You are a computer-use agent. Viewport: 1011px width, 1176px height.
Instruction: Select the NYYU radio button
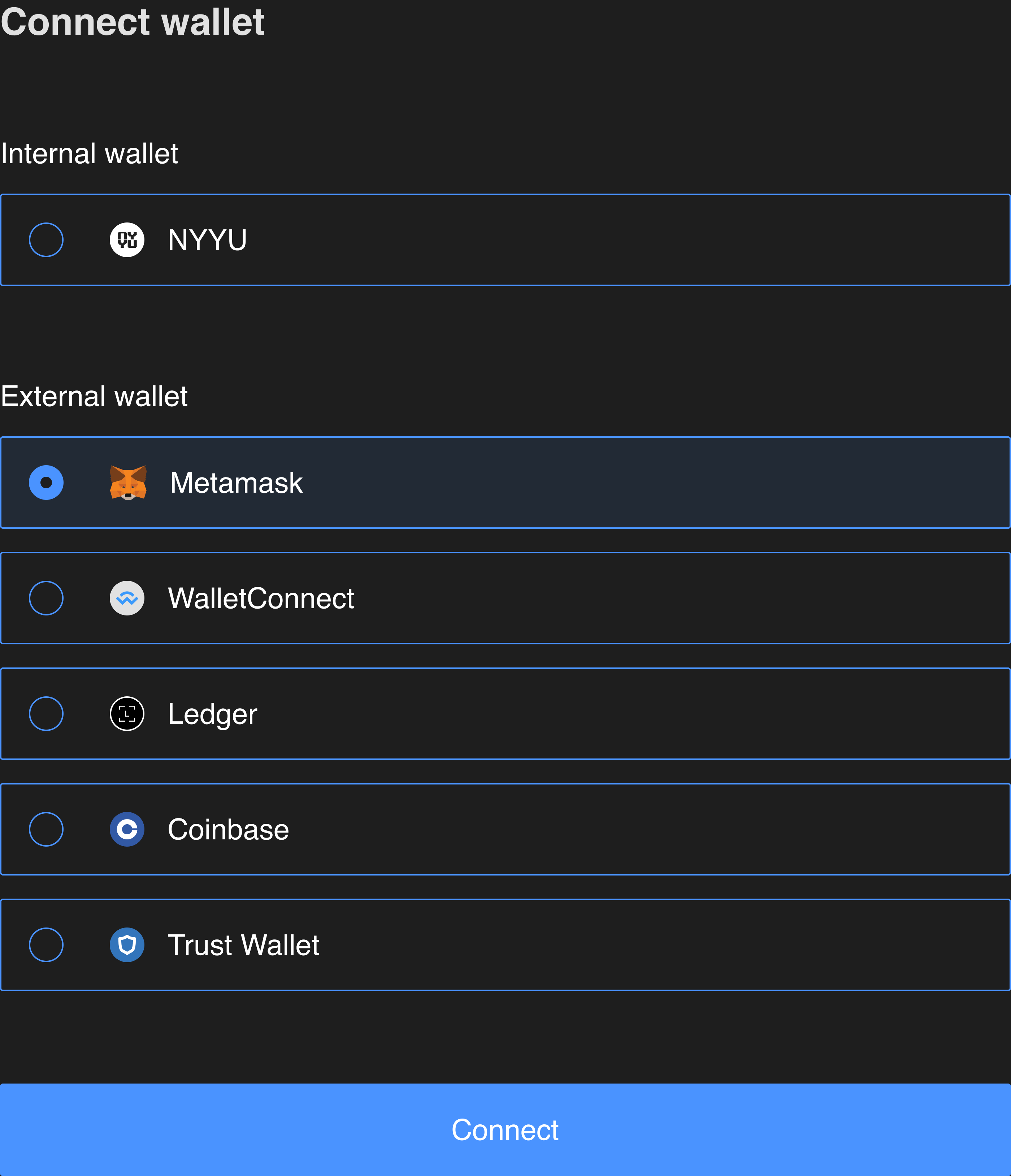click(x=46, y=239)
